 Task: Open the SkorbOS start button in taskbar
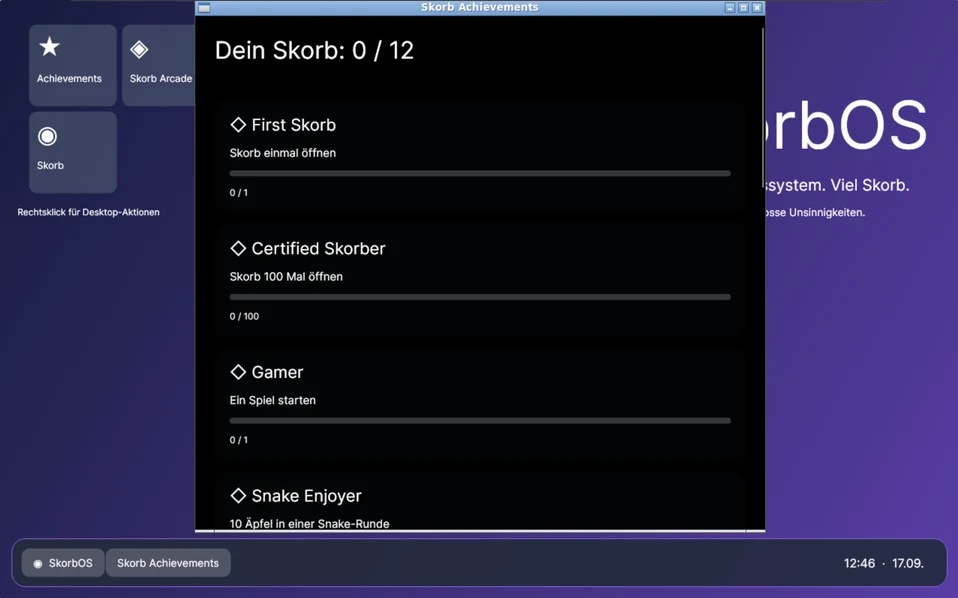coord(63,563)
